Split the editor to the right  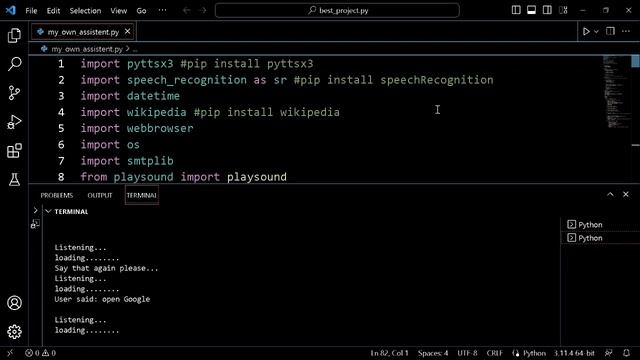[610, 31]
